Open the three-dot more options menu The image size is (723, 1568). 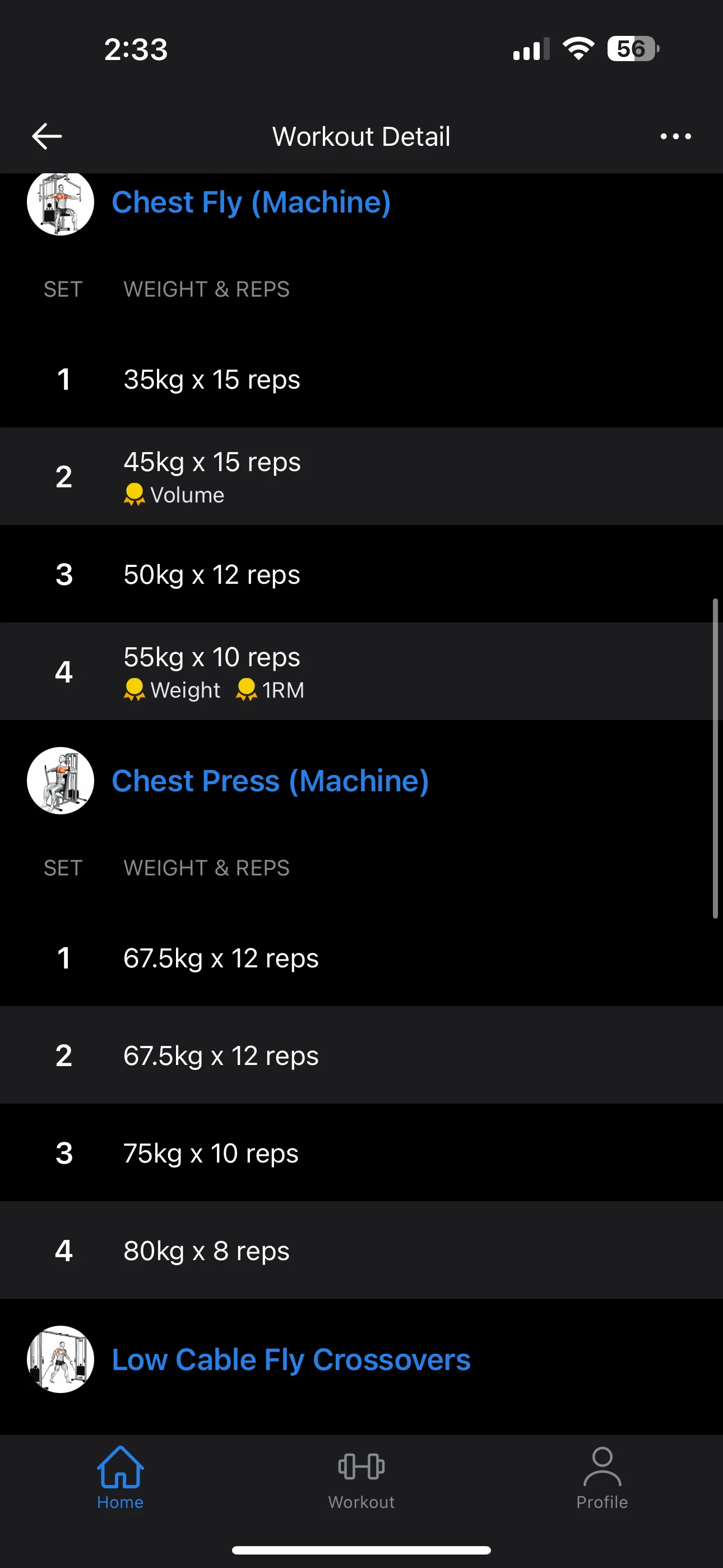point(675,136)
